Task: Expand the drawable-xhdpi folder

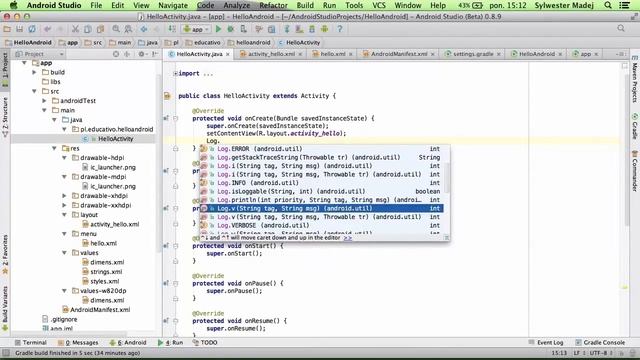Action: tap(64, 196)
